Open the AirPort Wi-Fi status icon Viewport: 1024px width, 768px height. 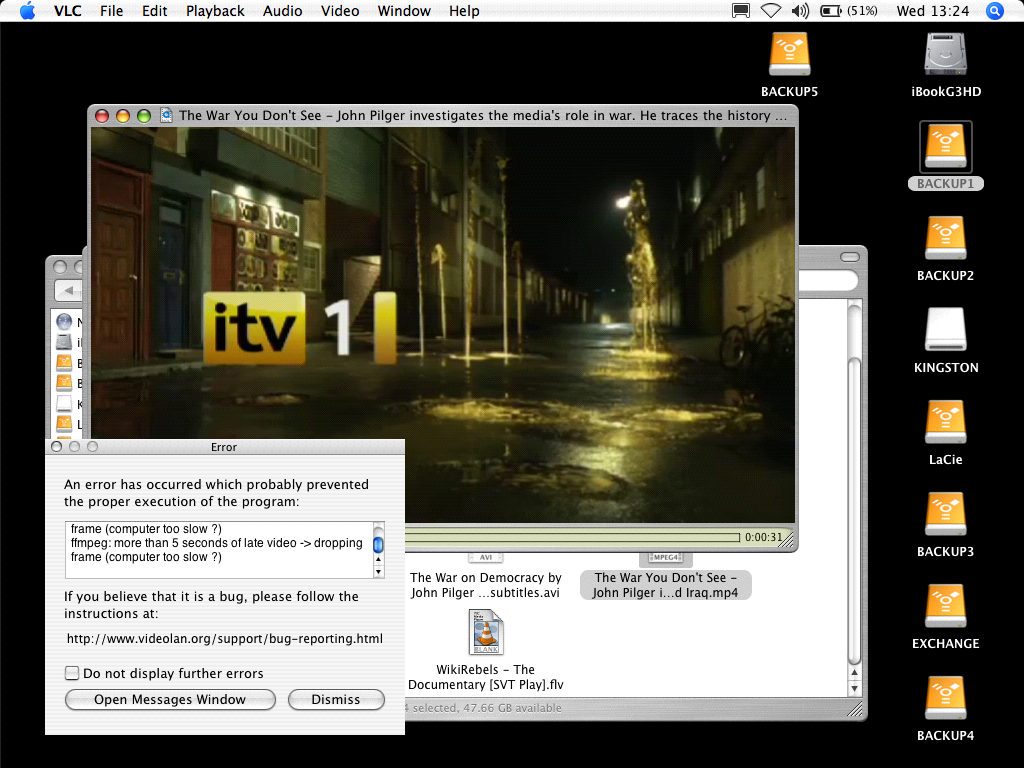click(x=770, y=11)
